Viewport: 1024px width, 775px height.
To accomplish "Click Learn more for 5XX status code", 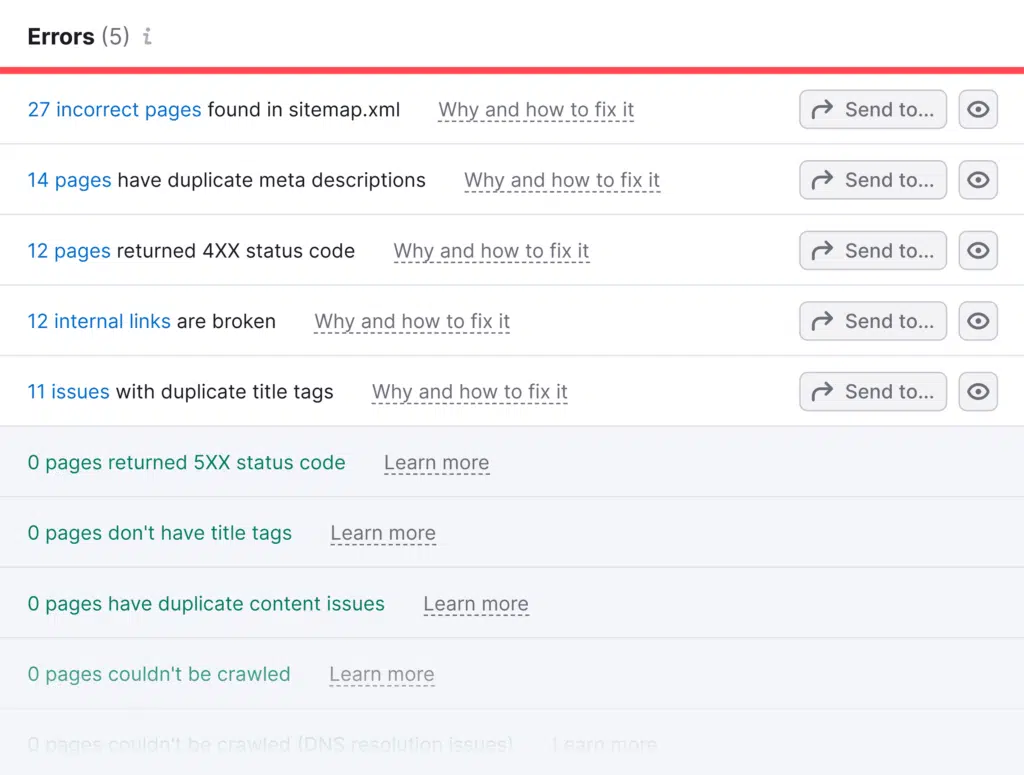I will (x=436, y=463).
